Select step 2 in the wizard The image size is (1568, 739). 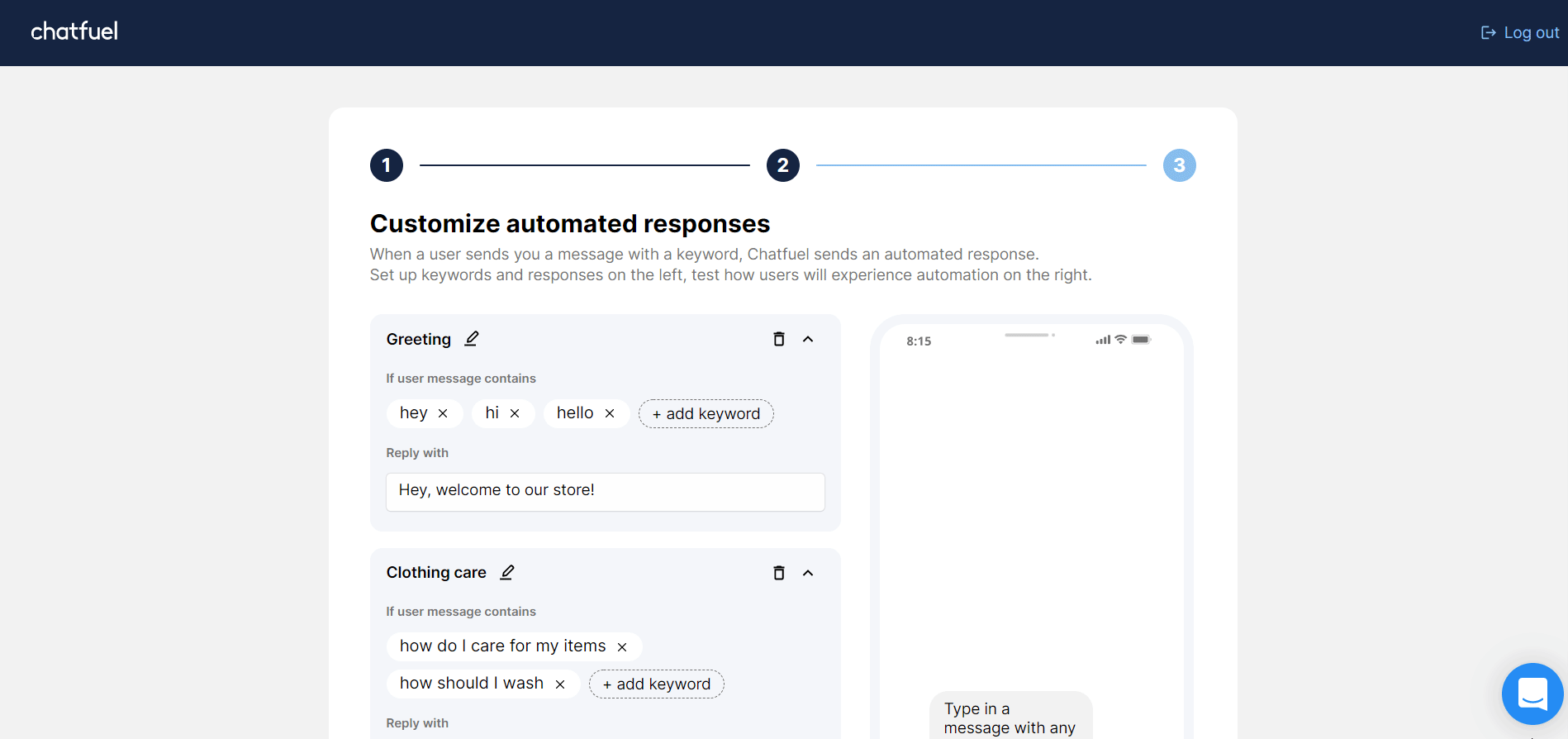[x=782, y=165]
